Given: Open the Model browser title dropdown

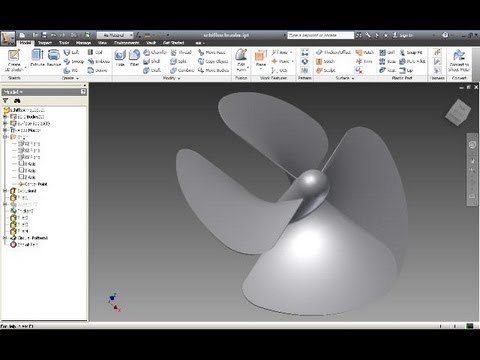Looking at the screenshot, I should tap(14, 92).
